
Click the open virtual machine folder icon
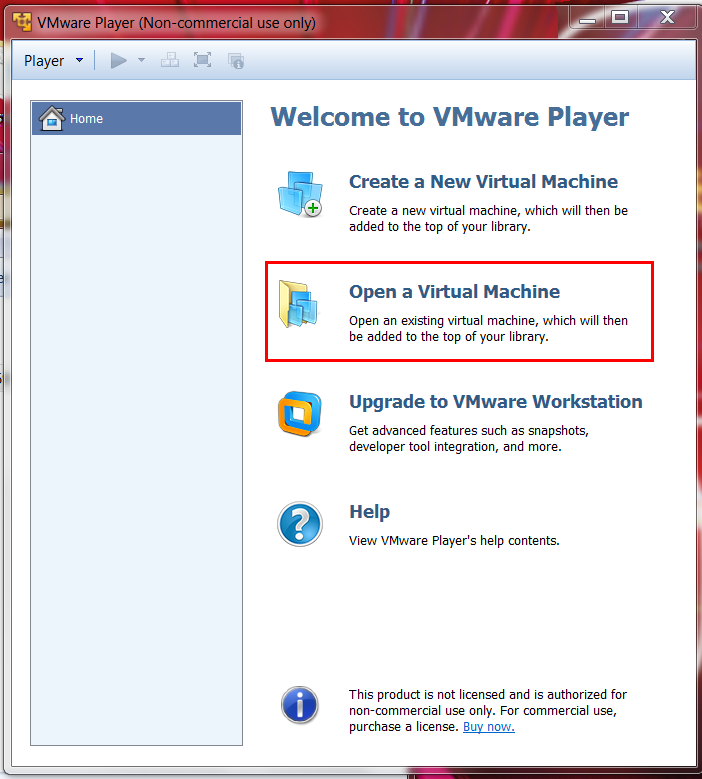tap(299, 304)
